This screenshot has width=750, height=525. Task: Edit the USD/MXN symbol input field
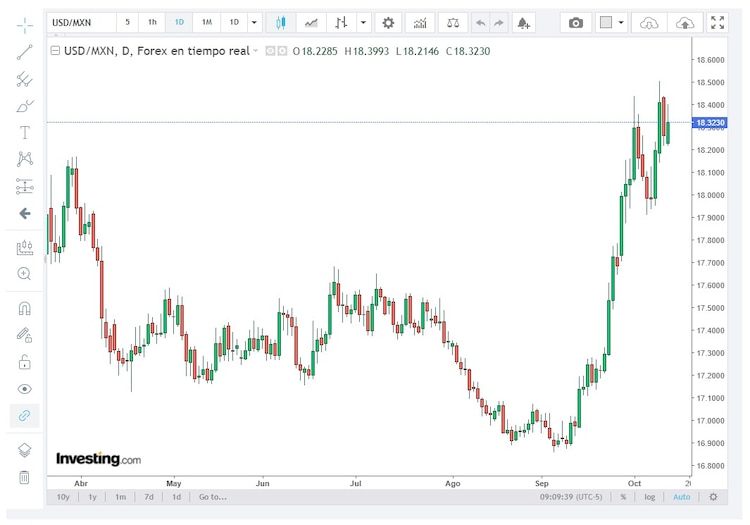click(x=82, y=22)
